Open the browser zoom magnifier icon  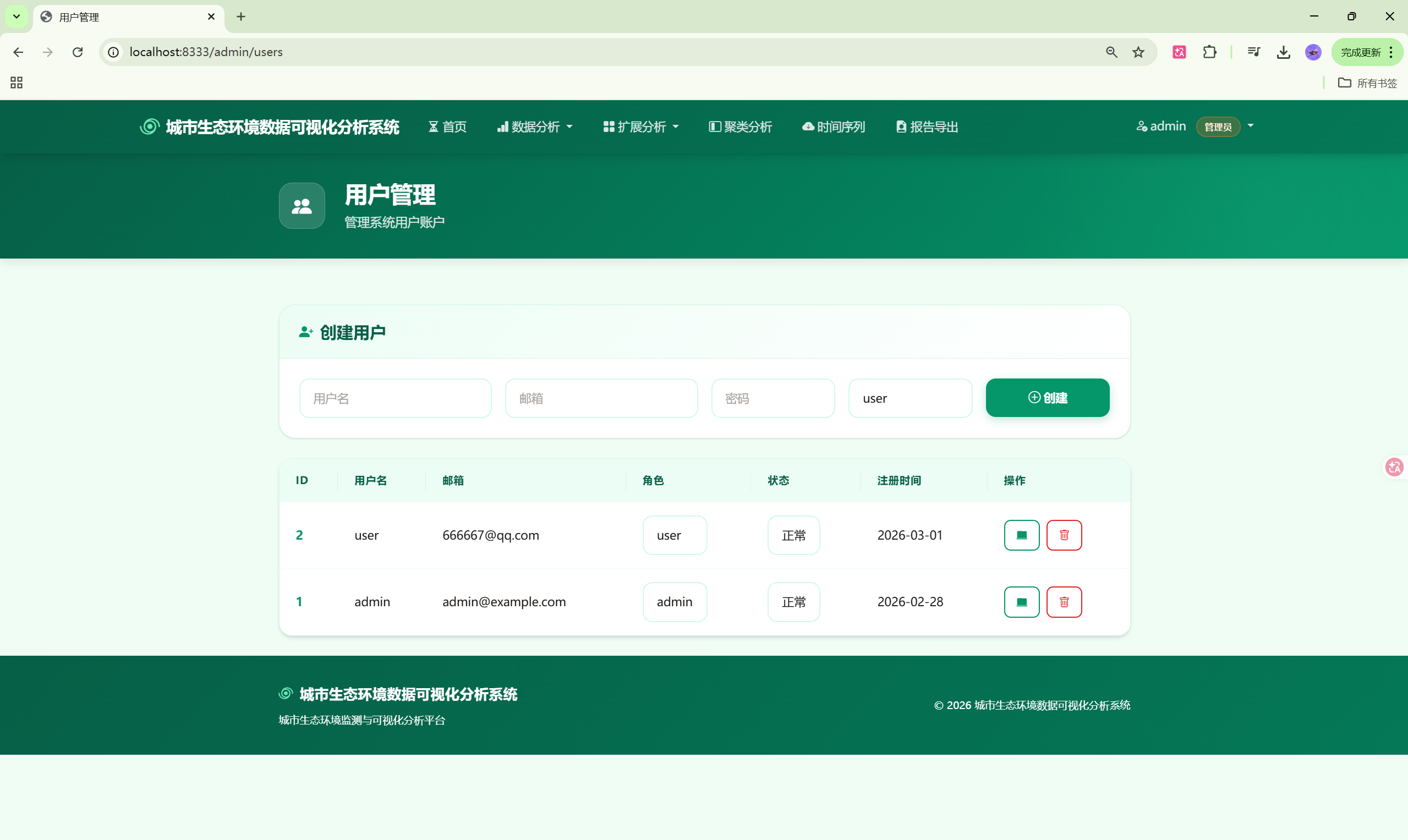coord(1111,52)
